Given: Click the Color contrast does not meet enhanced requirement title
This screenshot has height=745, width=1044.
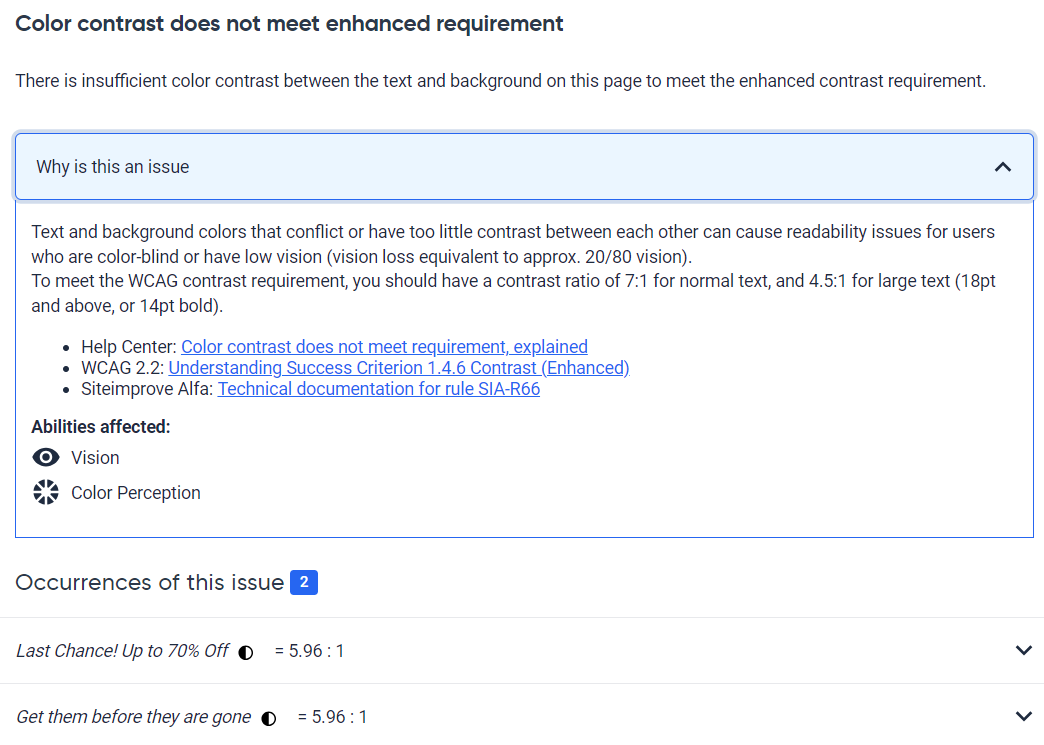Looking at the screenshot, I should 290,24.
